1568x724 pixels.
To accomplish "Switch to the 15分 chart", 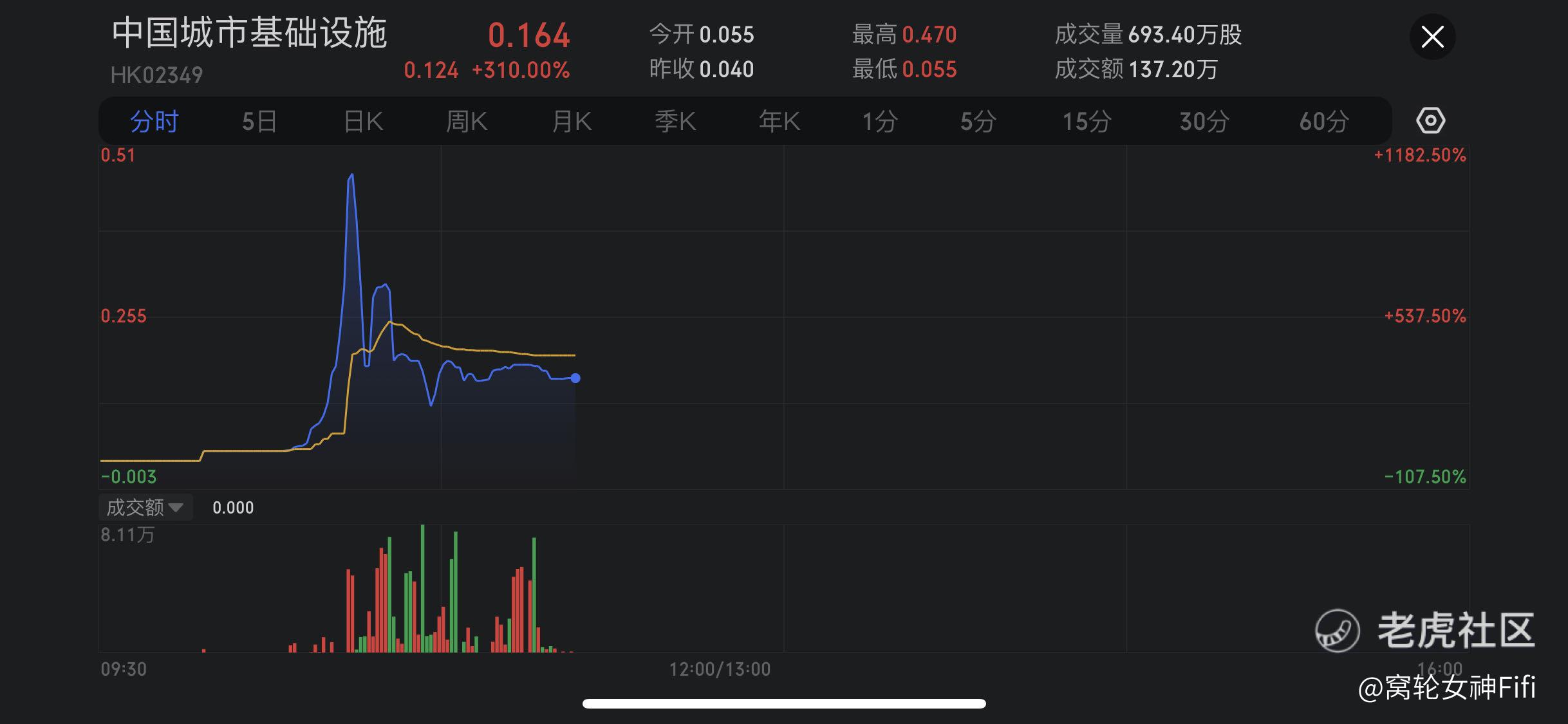I will click(x=1087, y=121).
